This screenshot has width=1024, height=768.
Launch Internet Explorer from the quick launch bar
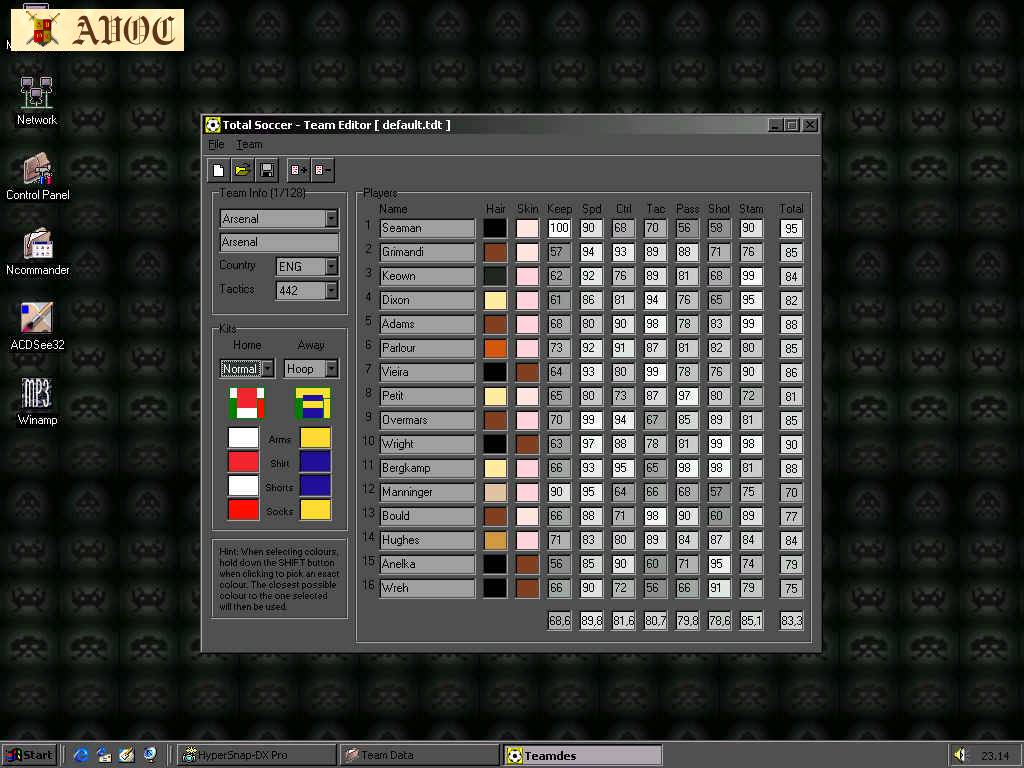pos(81,755)
